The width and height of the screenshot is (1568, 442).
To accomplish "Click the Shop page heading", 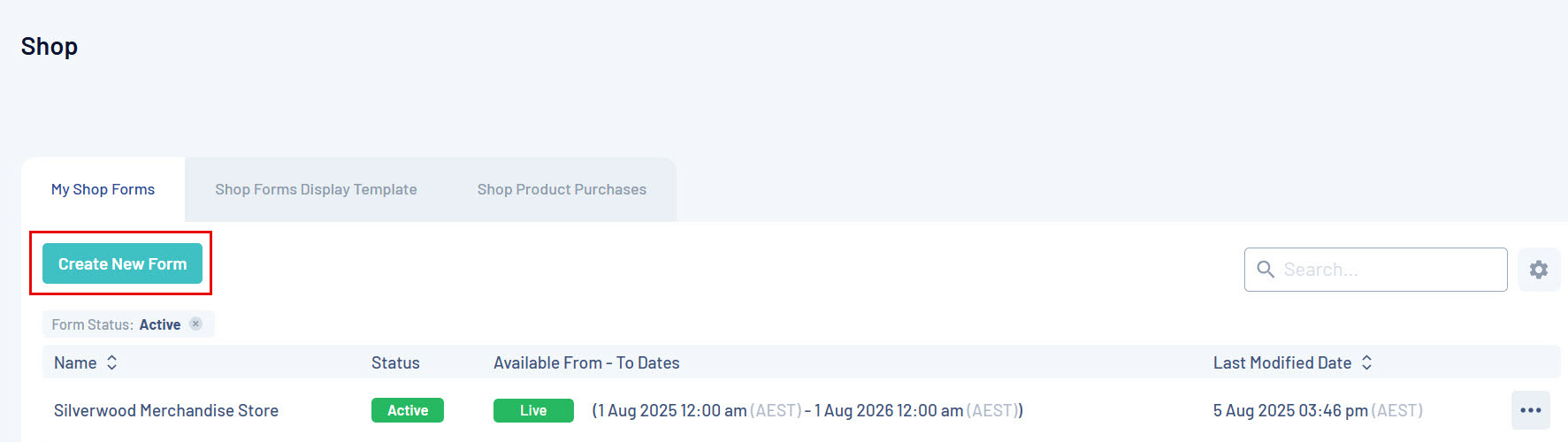I will point(50,46).
